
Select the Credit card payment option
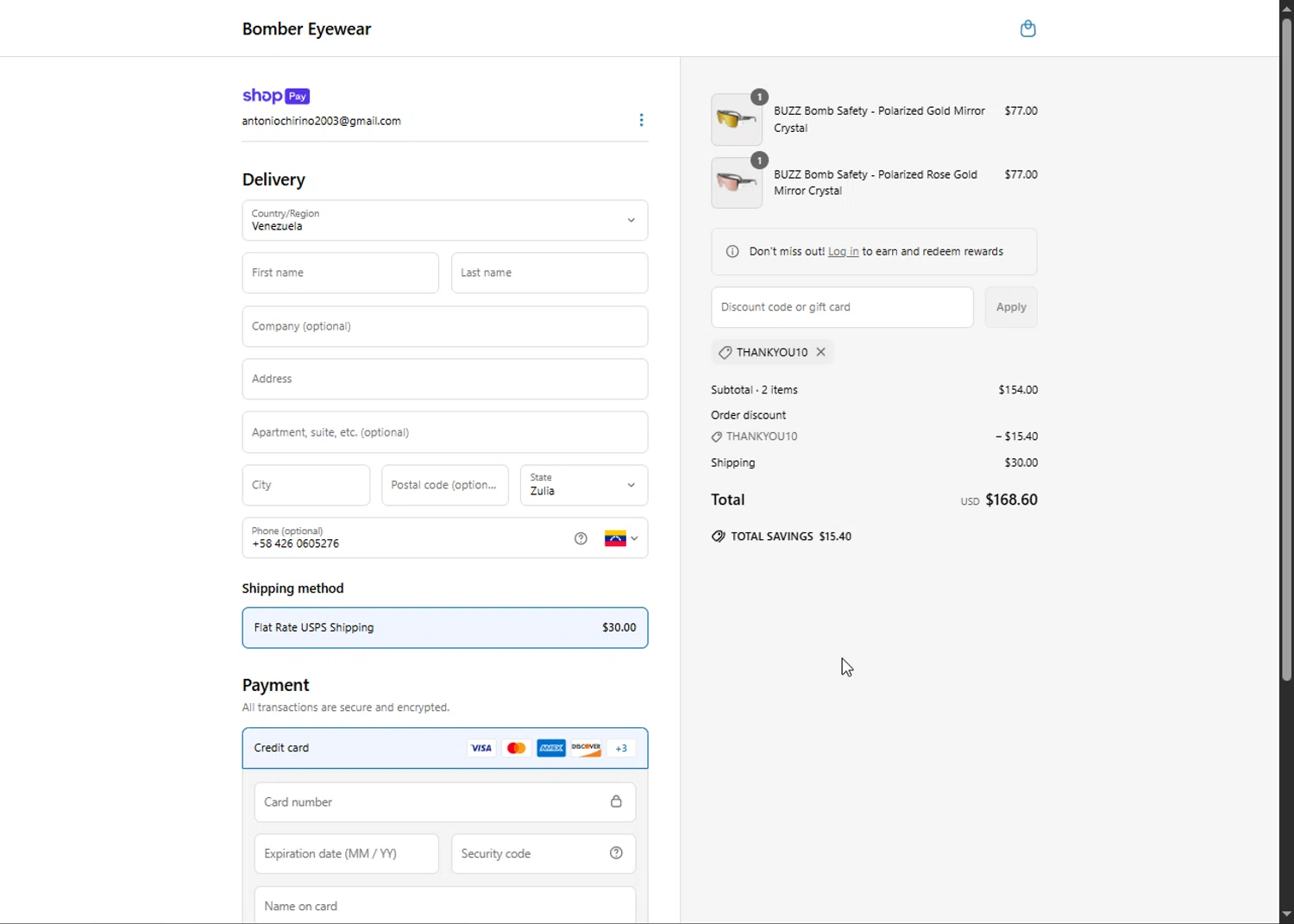tap(445, 748)
